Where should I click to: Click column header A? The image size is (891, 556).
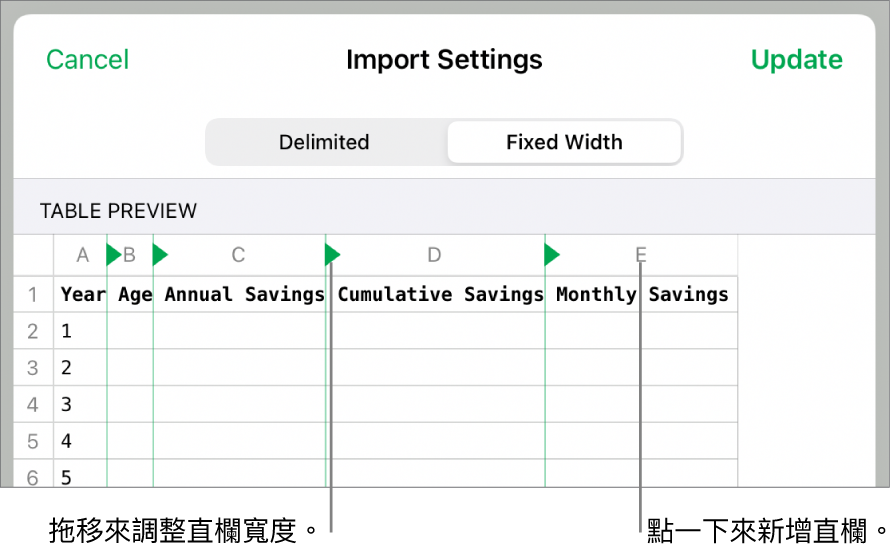point(82,256)
